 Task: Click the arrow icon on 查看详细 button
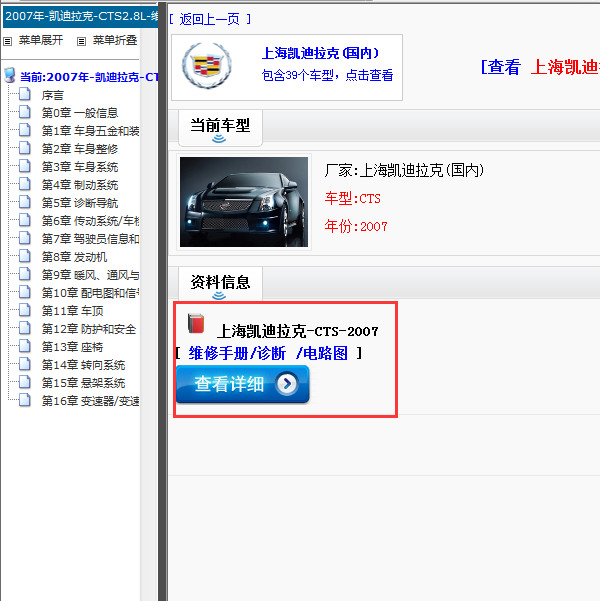tap(286, 385)
